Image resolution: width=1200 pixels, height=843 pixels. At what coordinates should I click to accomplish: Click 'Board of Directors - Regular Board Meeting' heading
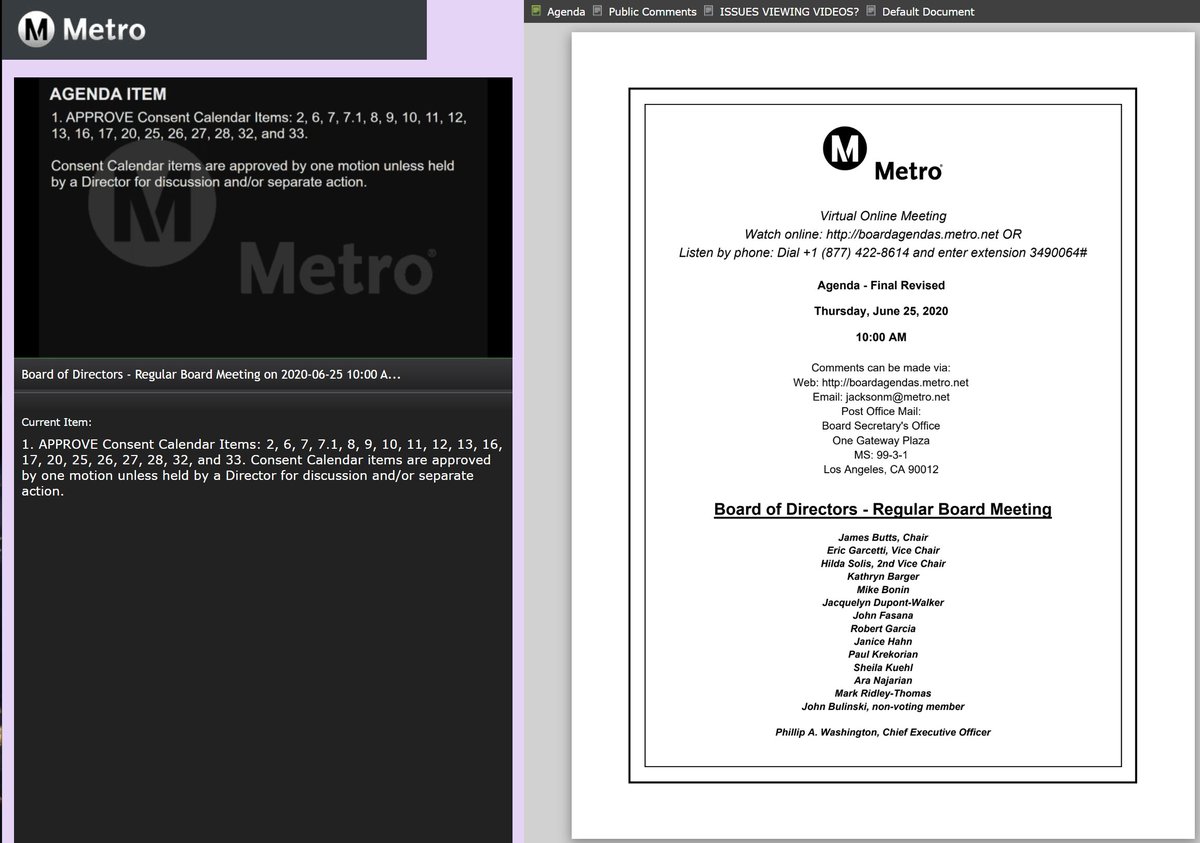pos(882,510)
